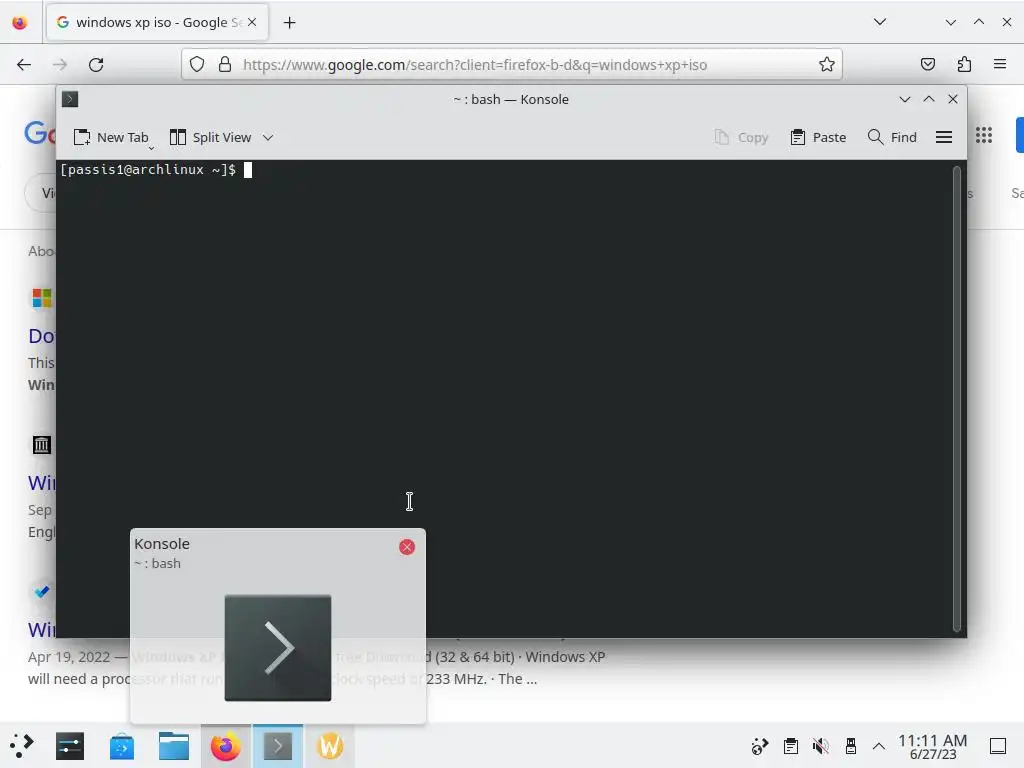Image resolution: width=1024 pixels, height=768 pixels.
Task: Open the clock showing 11:11 AM
Action: pyautogui.click(x=933, y=746)
